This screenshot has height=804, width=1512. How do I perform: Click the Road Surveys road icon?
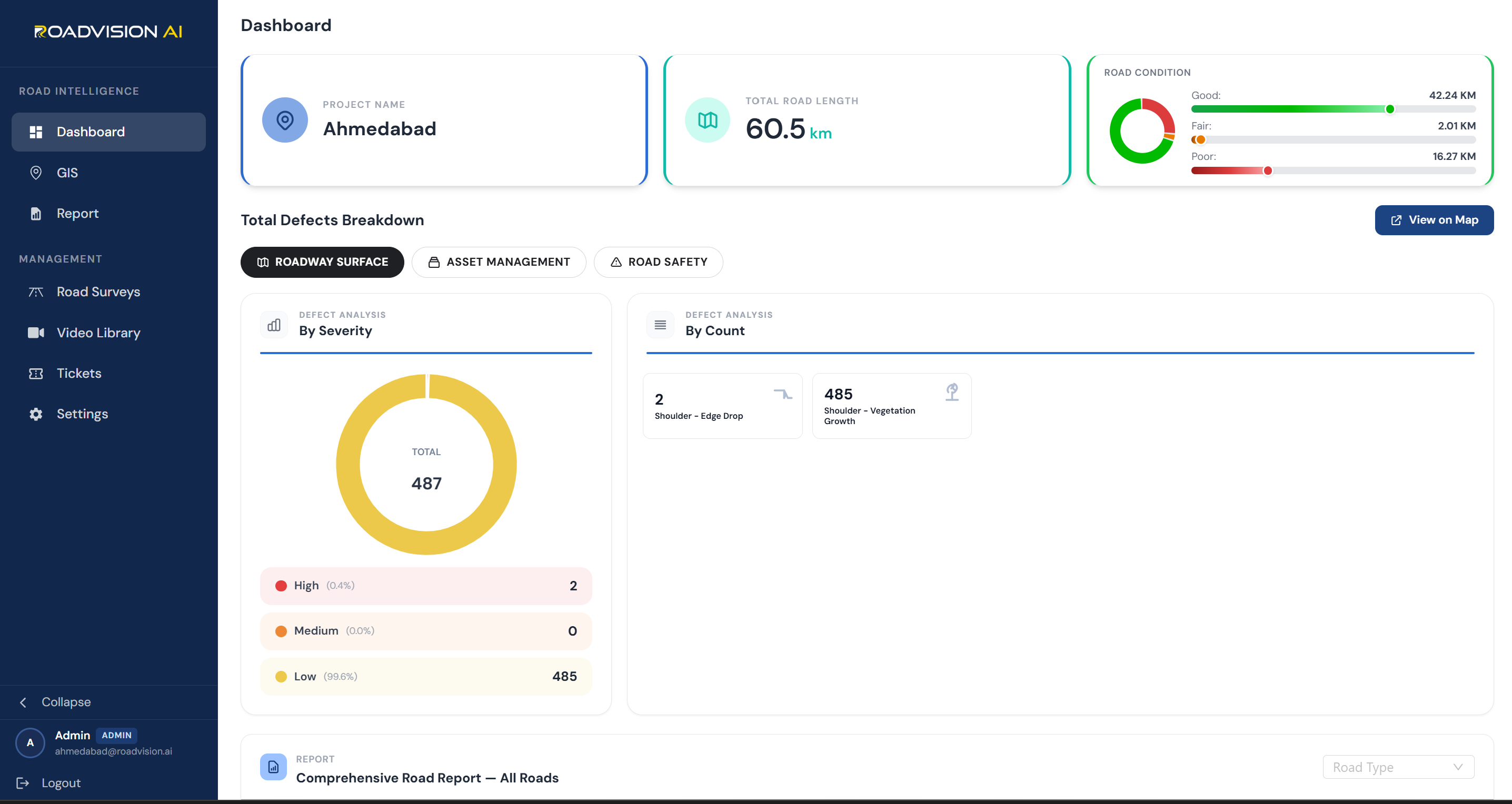(x=36, y=292)
